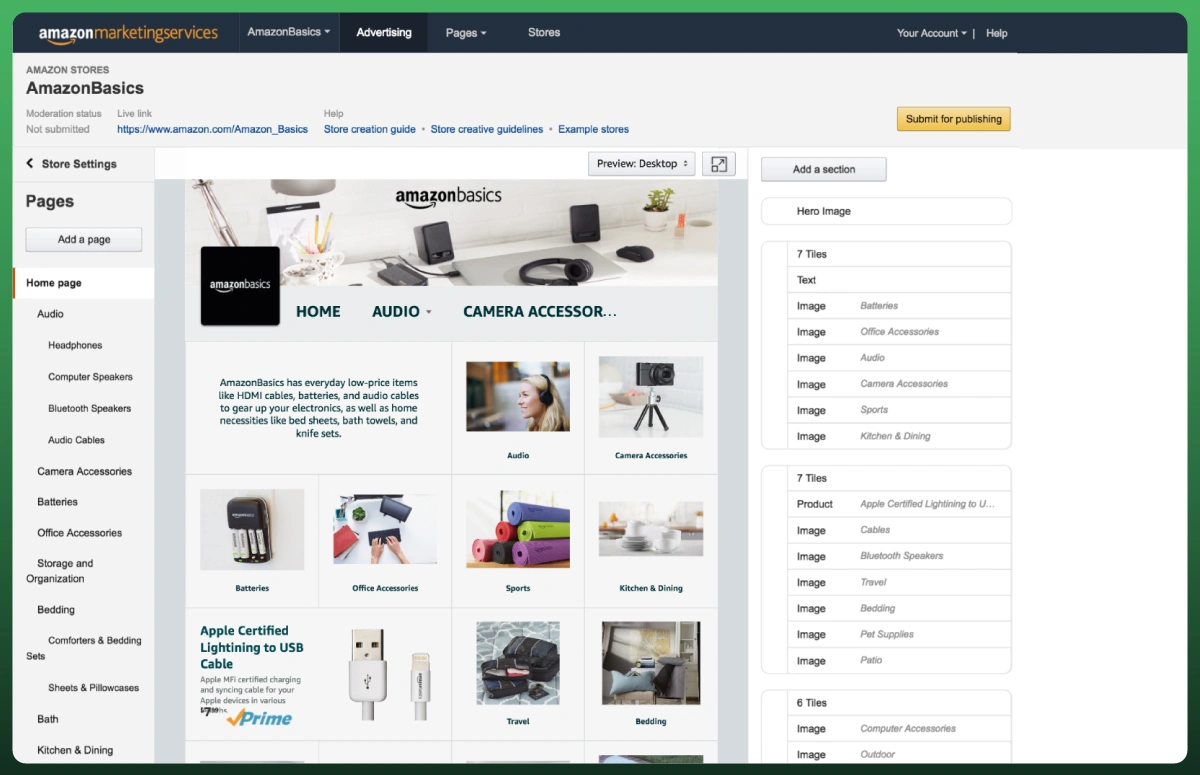Screen dimensions: 1200x775
Task: Open the AmazonBasics account dropdown
Action: (288, 32)
